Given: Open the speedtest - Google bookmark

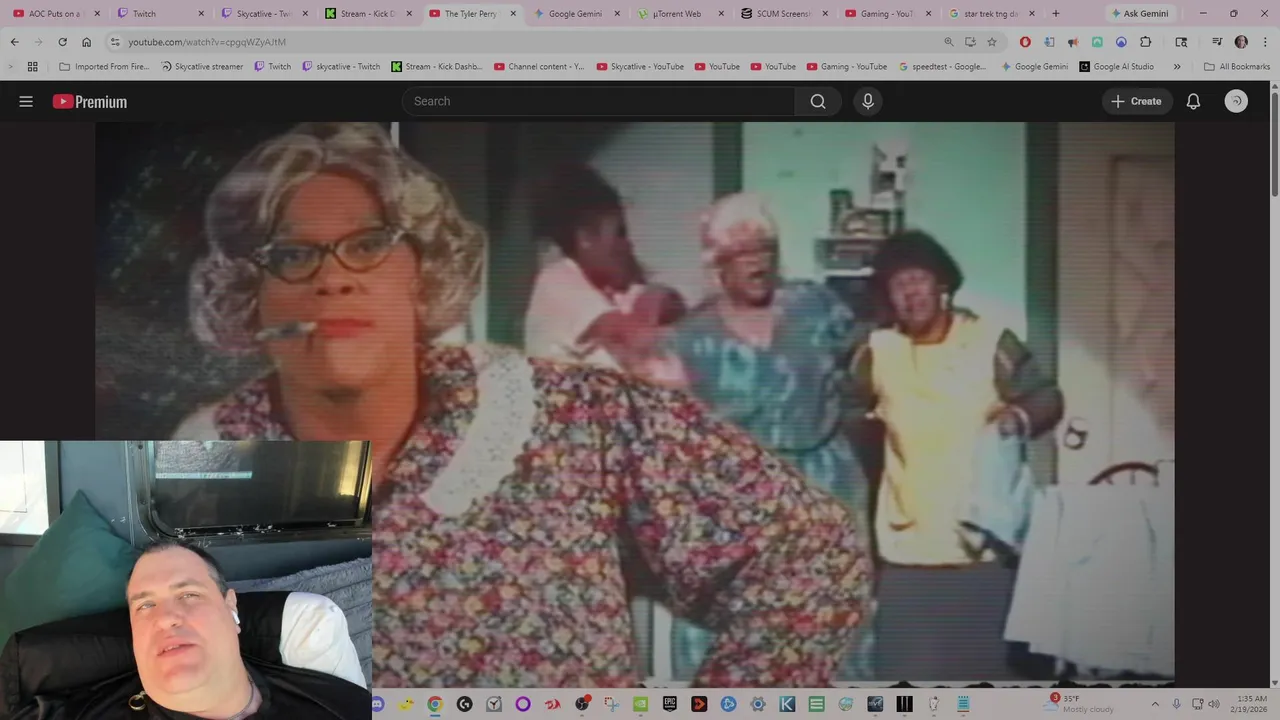Looking at the screenshot, I should click(942, 67).
